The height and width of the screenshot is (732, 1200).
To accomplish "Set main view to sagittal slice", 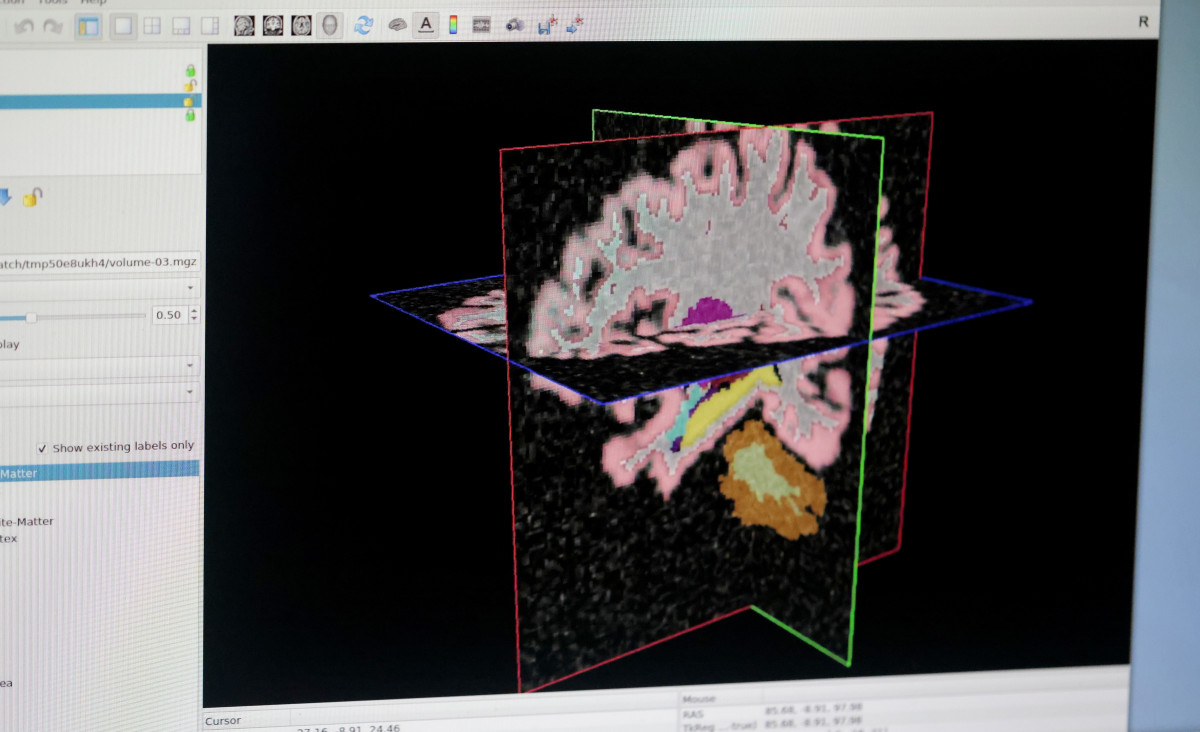I will point(244,25).
